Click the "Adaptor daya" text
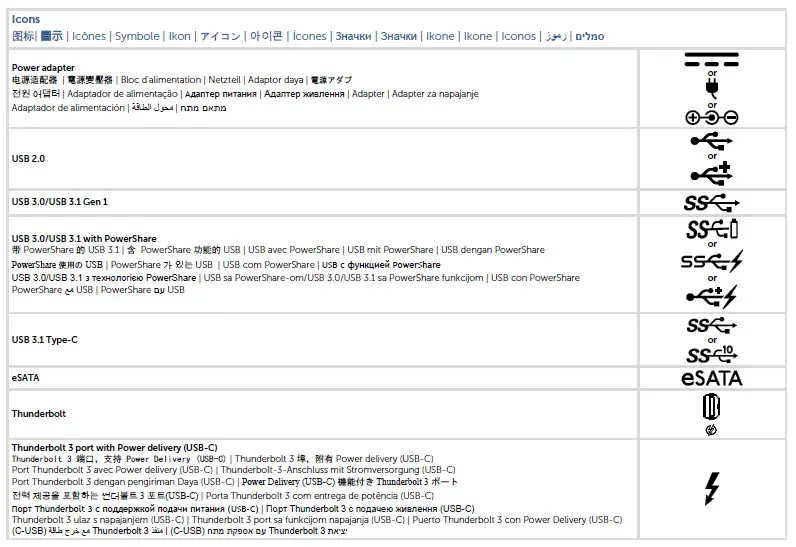 (275, 80)
